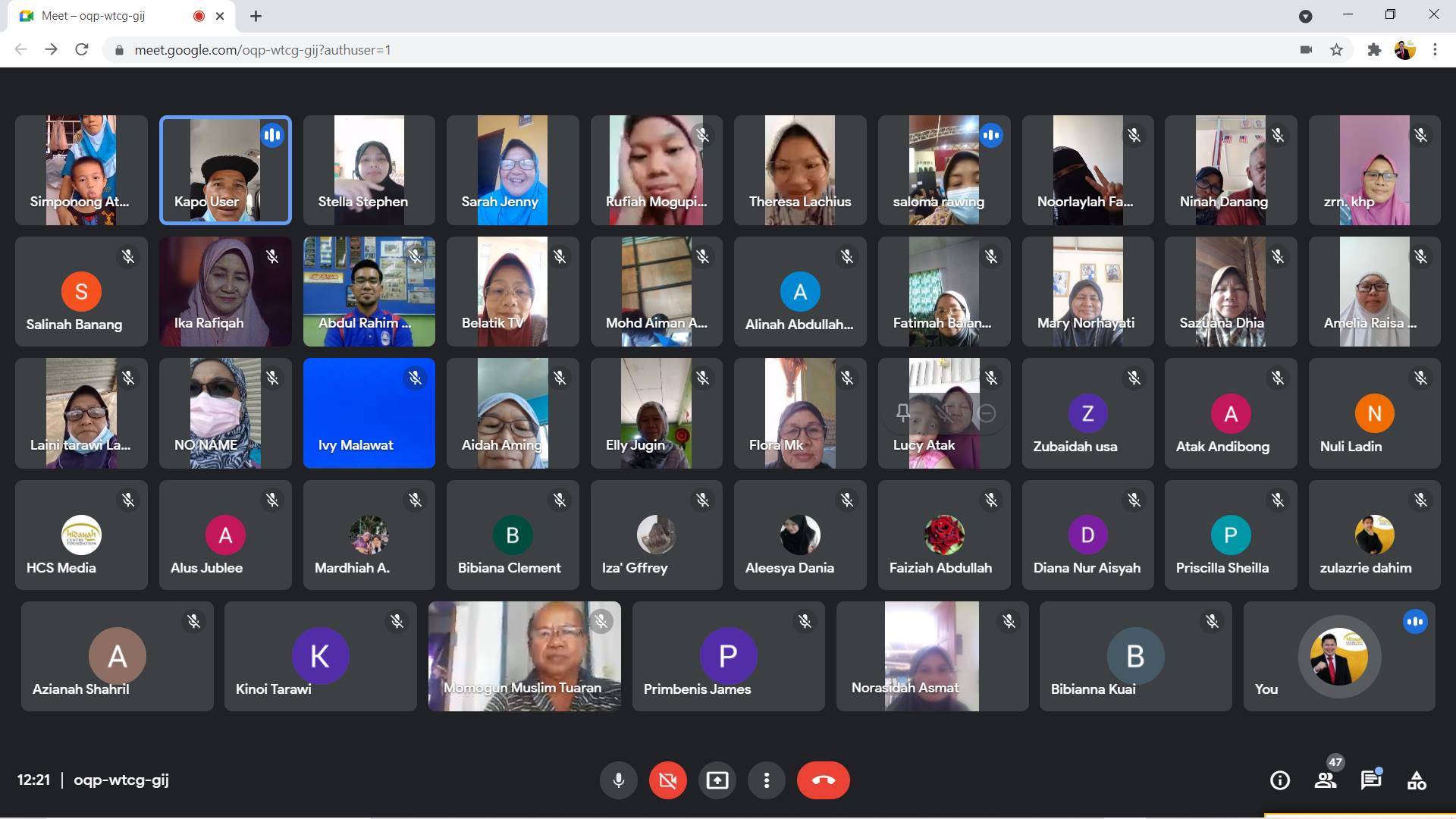Turn camera back on
Screen dimensions: 1456x819
667,780
